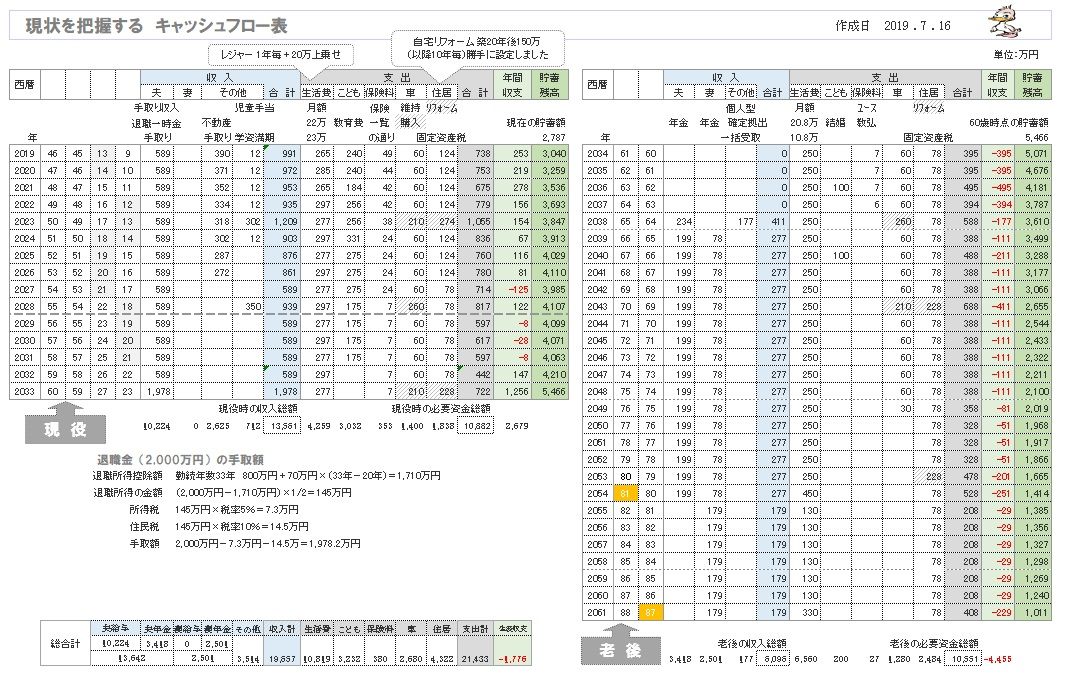The height and width of the screenshot is (677, 1067).
Task: Select the orange-highlighted 87 cell
Action: click(x=650, y=612)
